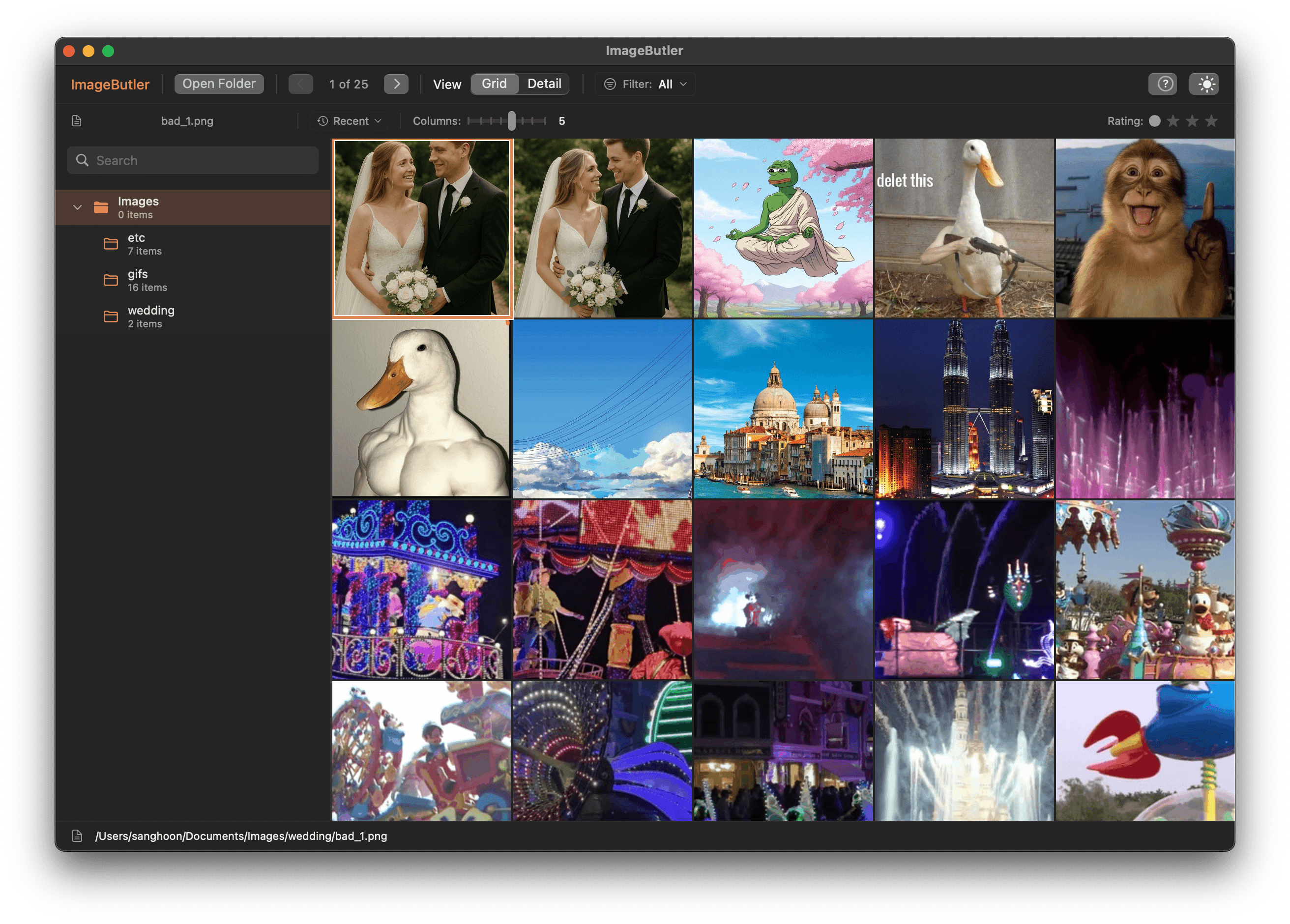
Task: Collapse the Images folder tree
Action: (x=78, y=207)
